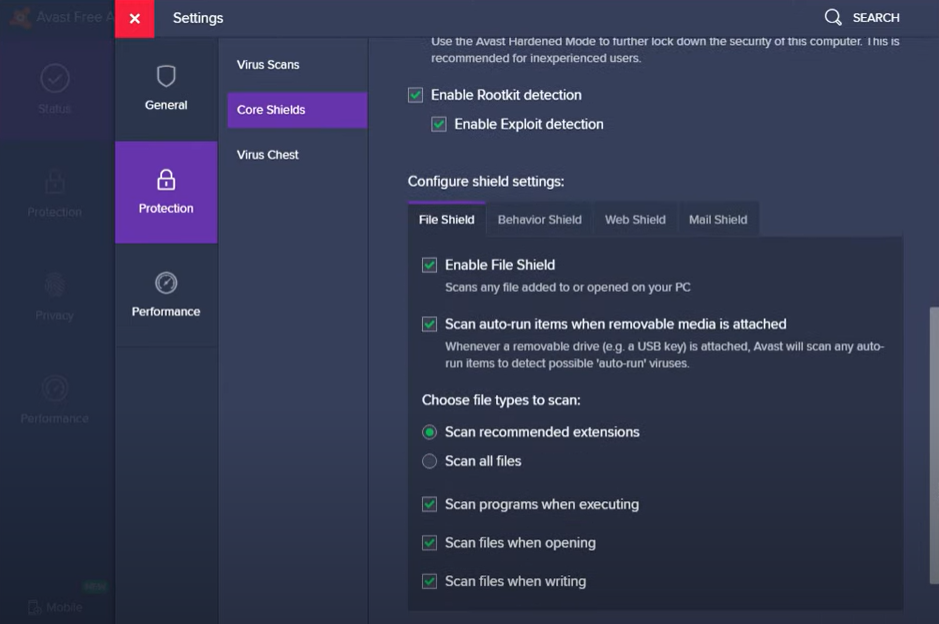Viewport: 939px width, 624px height.
Task: Switch to the File Shield tab
Action: tap(447, 220)
